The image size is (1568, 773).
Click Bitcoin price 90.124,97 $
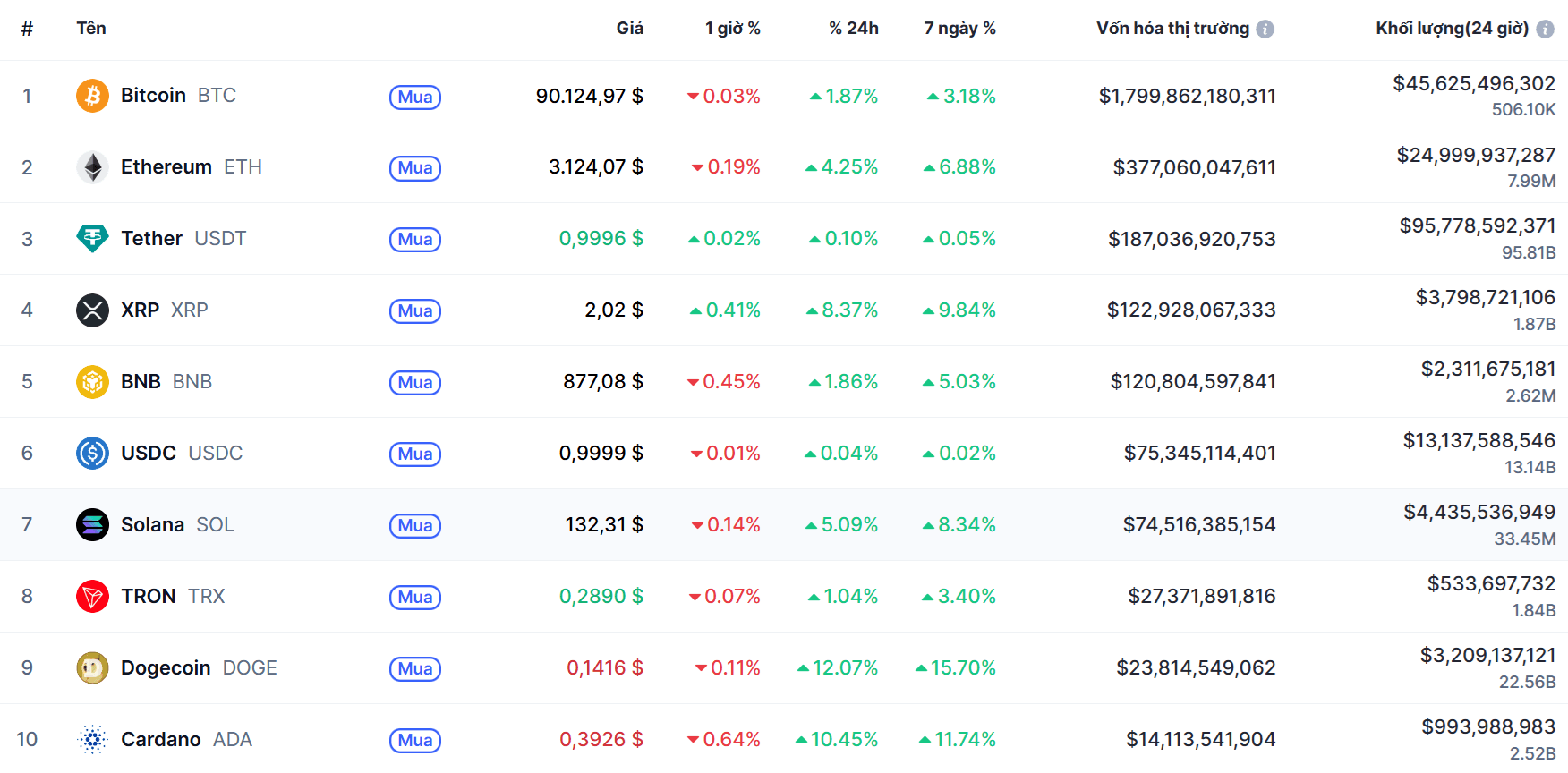point(590,96)
